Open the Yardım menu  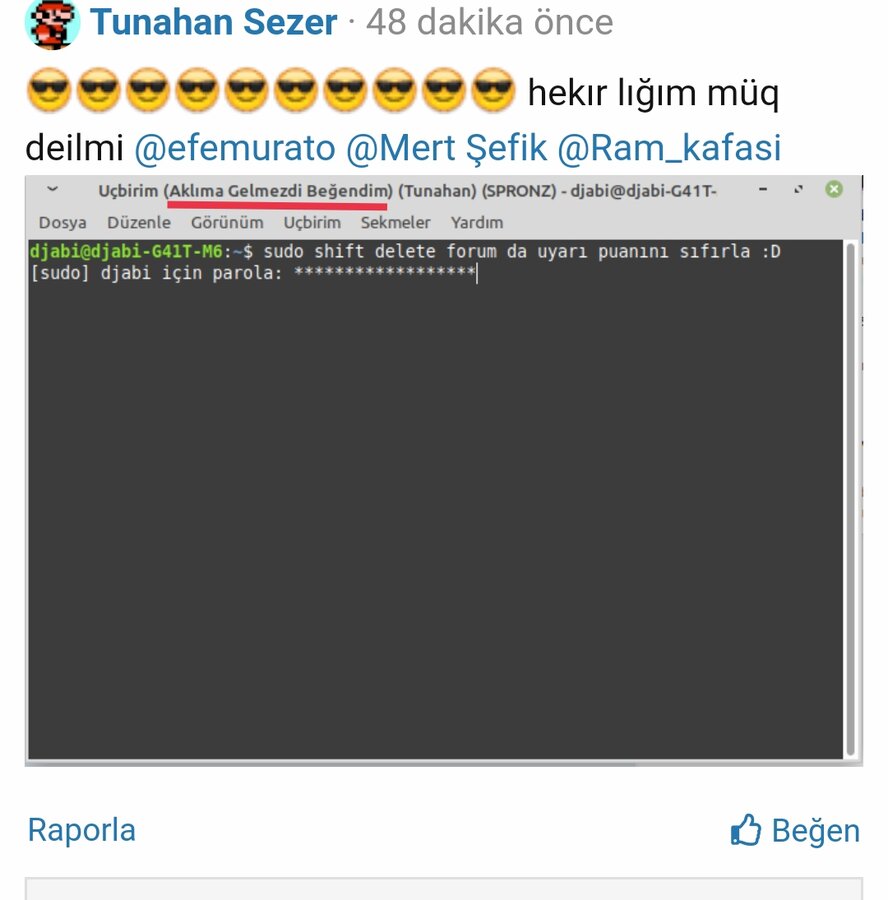(x=477, y=223)
